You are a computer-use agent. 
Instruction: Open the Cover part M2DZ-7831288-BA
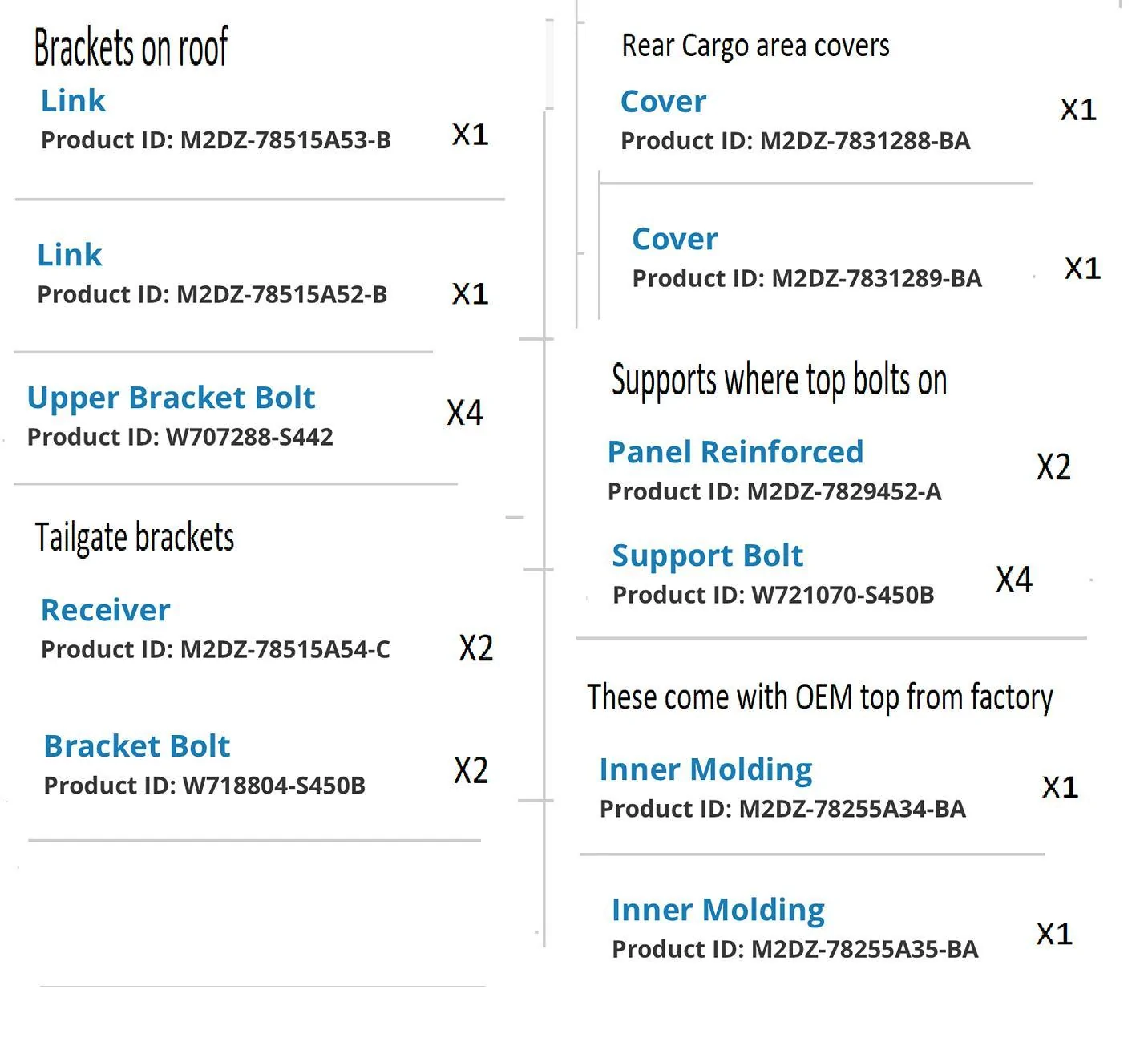click(663, 102)
